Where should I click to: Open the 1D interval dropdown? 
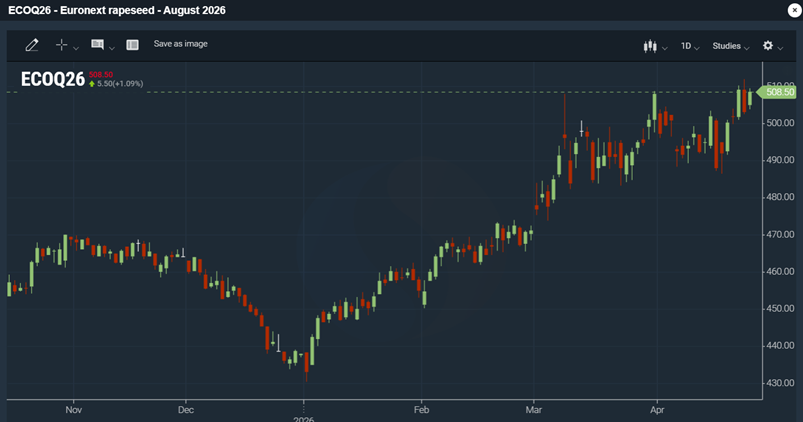(689, 46)
